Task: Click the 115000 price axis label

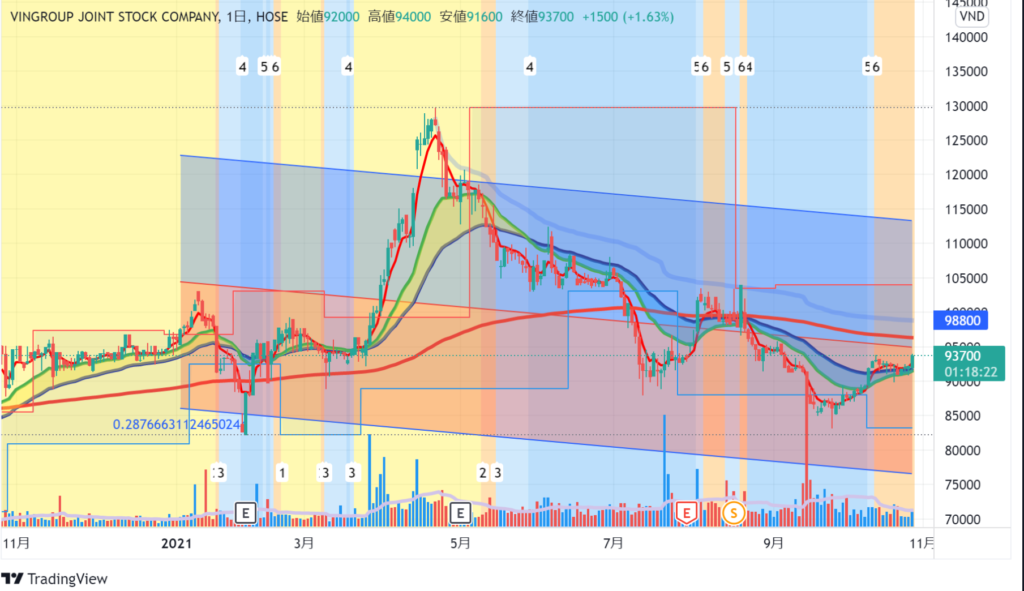Action: [966, 209]
